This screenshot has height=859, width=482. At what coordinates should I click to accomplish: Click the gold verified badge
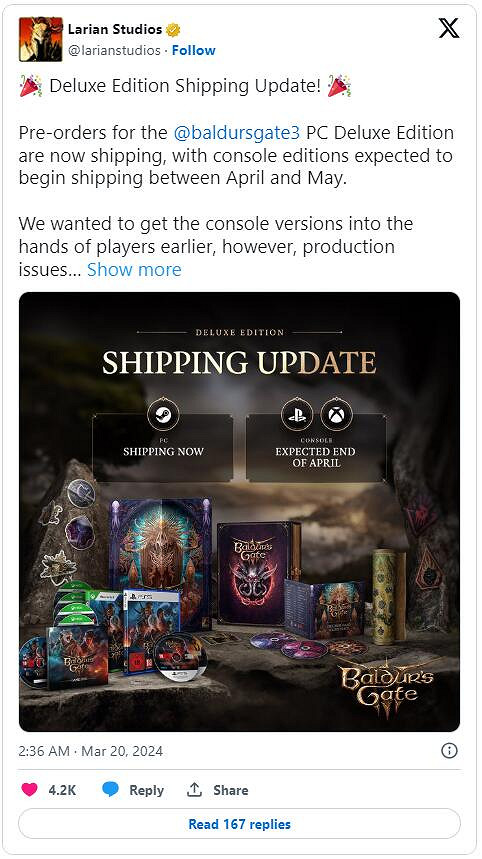173,30
